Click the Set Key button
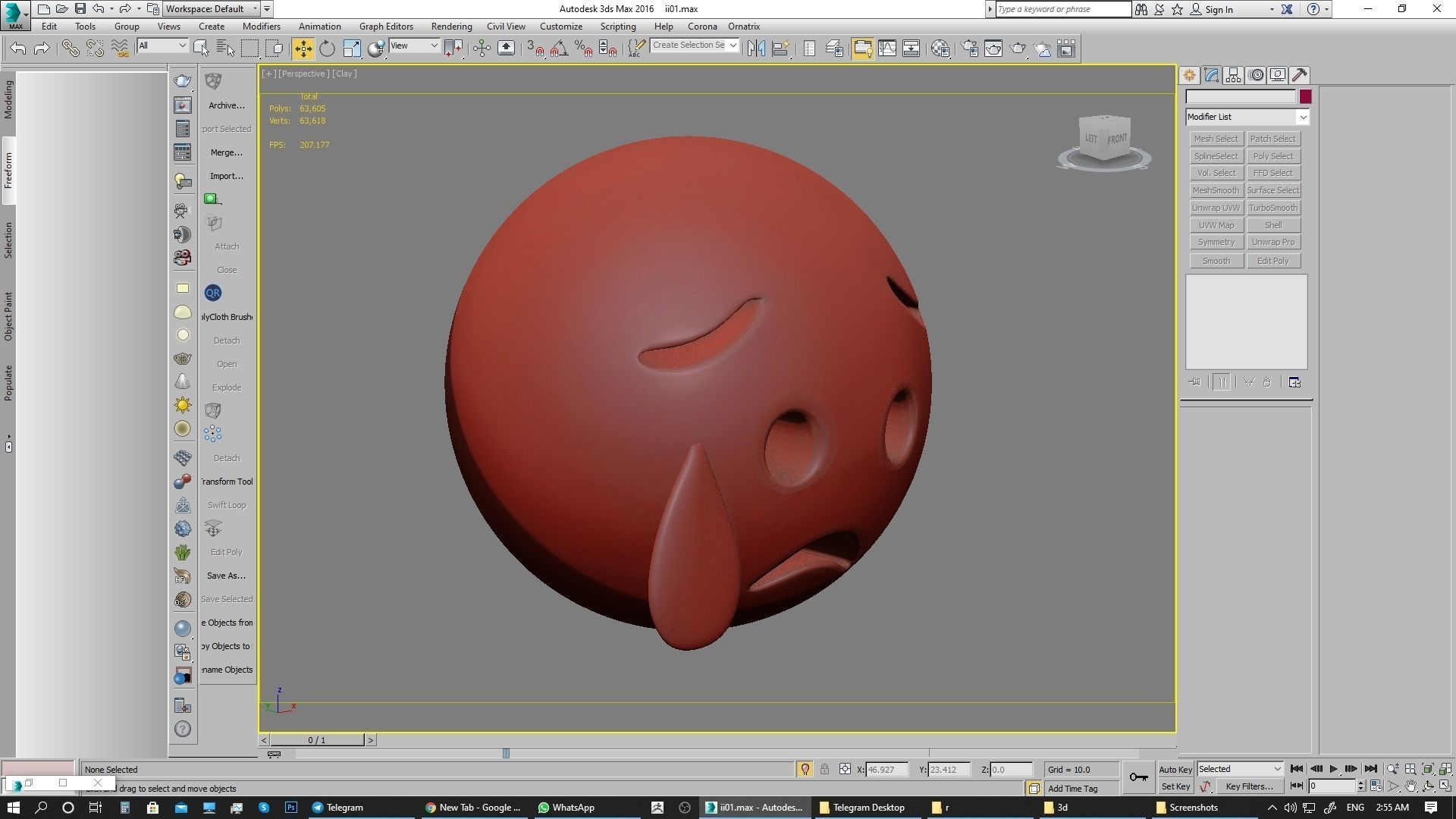Screen dimensions: 1456x819 [1175, 786]
